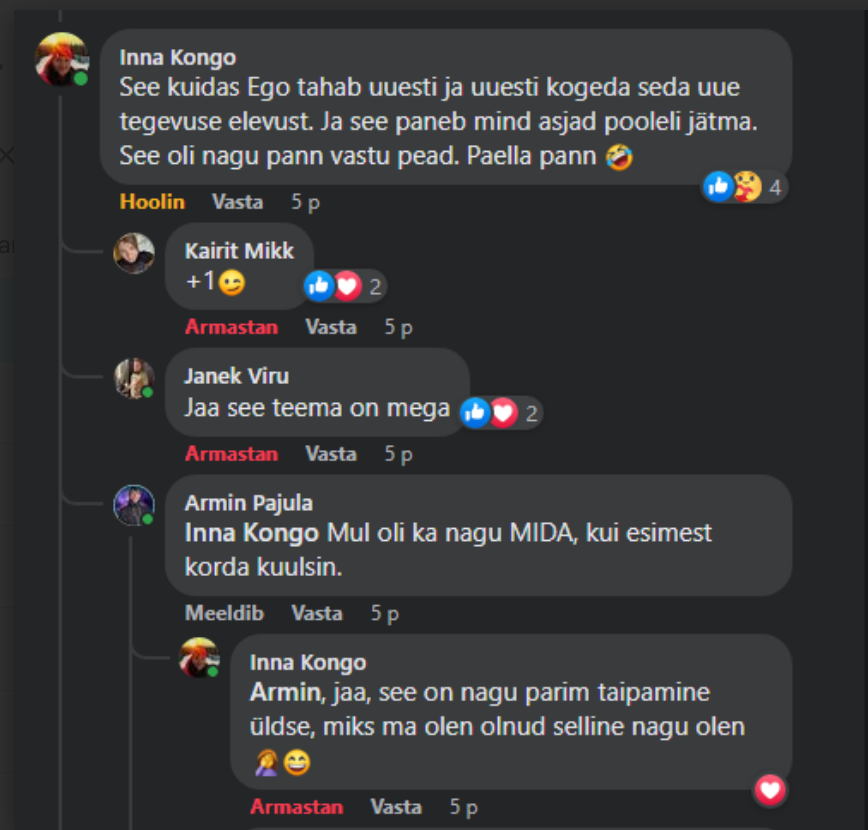Toggle 'Armastan' under Inna's reply to Armin
868x830 pixels.
(x=296, y=806)
